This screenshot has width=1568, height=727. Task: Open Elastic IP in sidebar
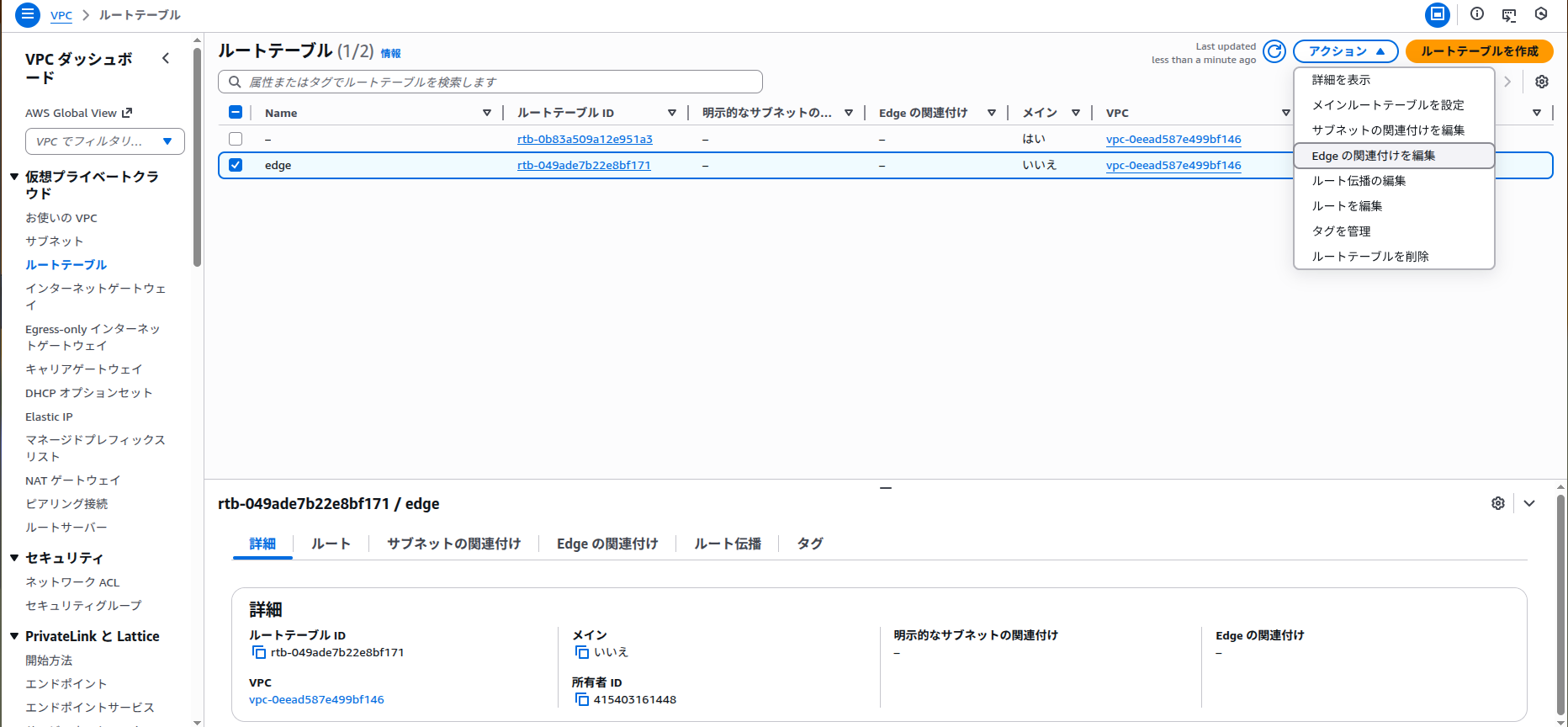[49, 417]
